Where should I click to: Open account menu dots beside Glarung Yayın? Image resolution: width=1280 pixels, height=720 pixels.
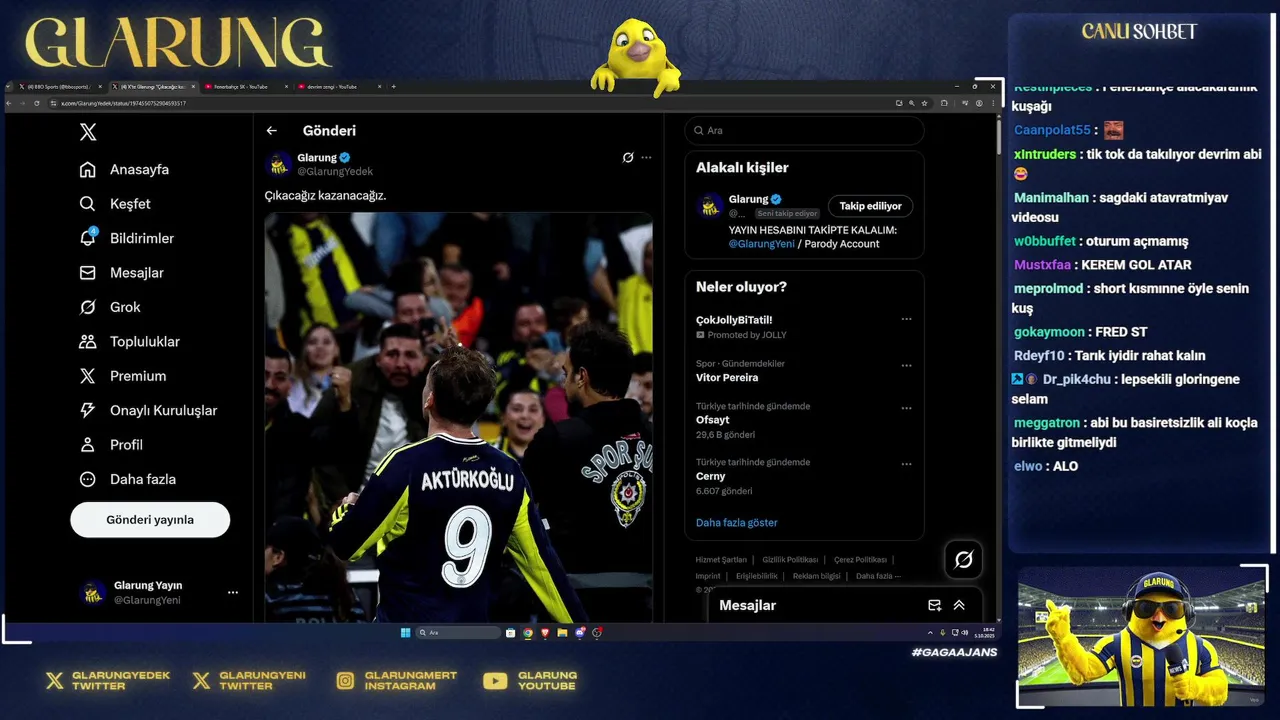(x=233, y=593)
